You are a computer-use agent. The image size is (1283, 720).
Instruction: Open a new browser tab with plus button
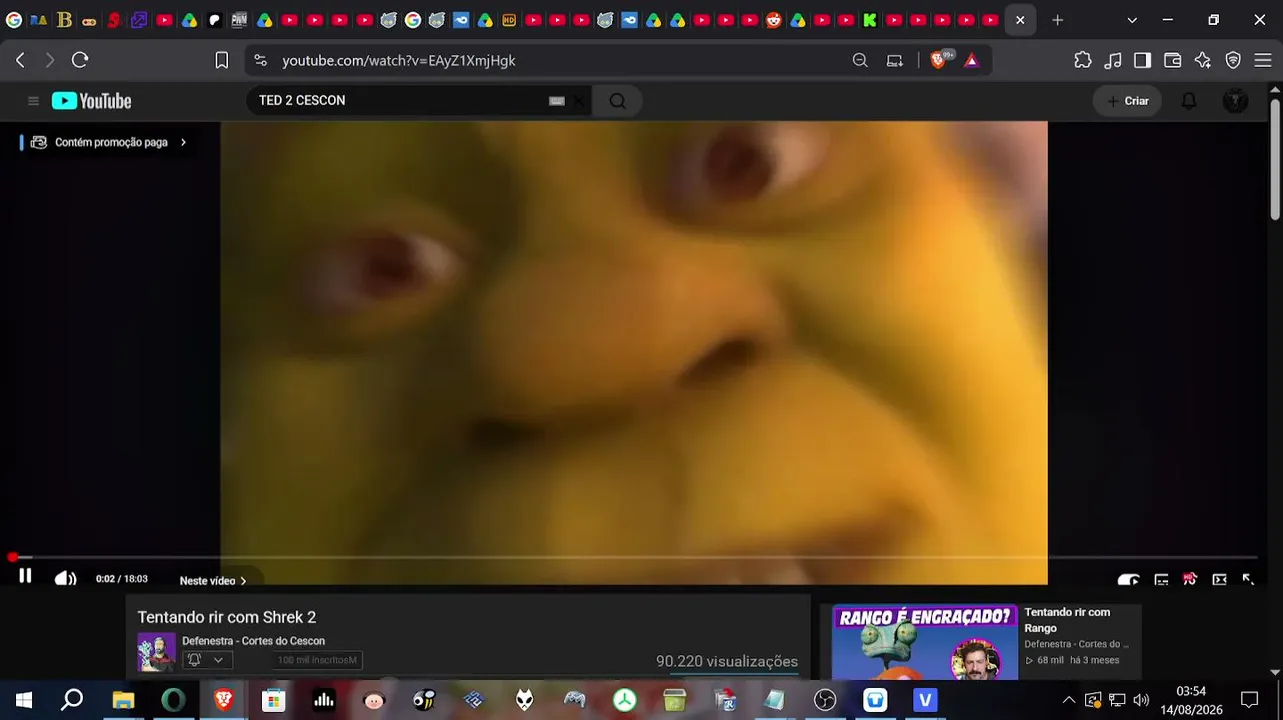[x=1057, y=20]
